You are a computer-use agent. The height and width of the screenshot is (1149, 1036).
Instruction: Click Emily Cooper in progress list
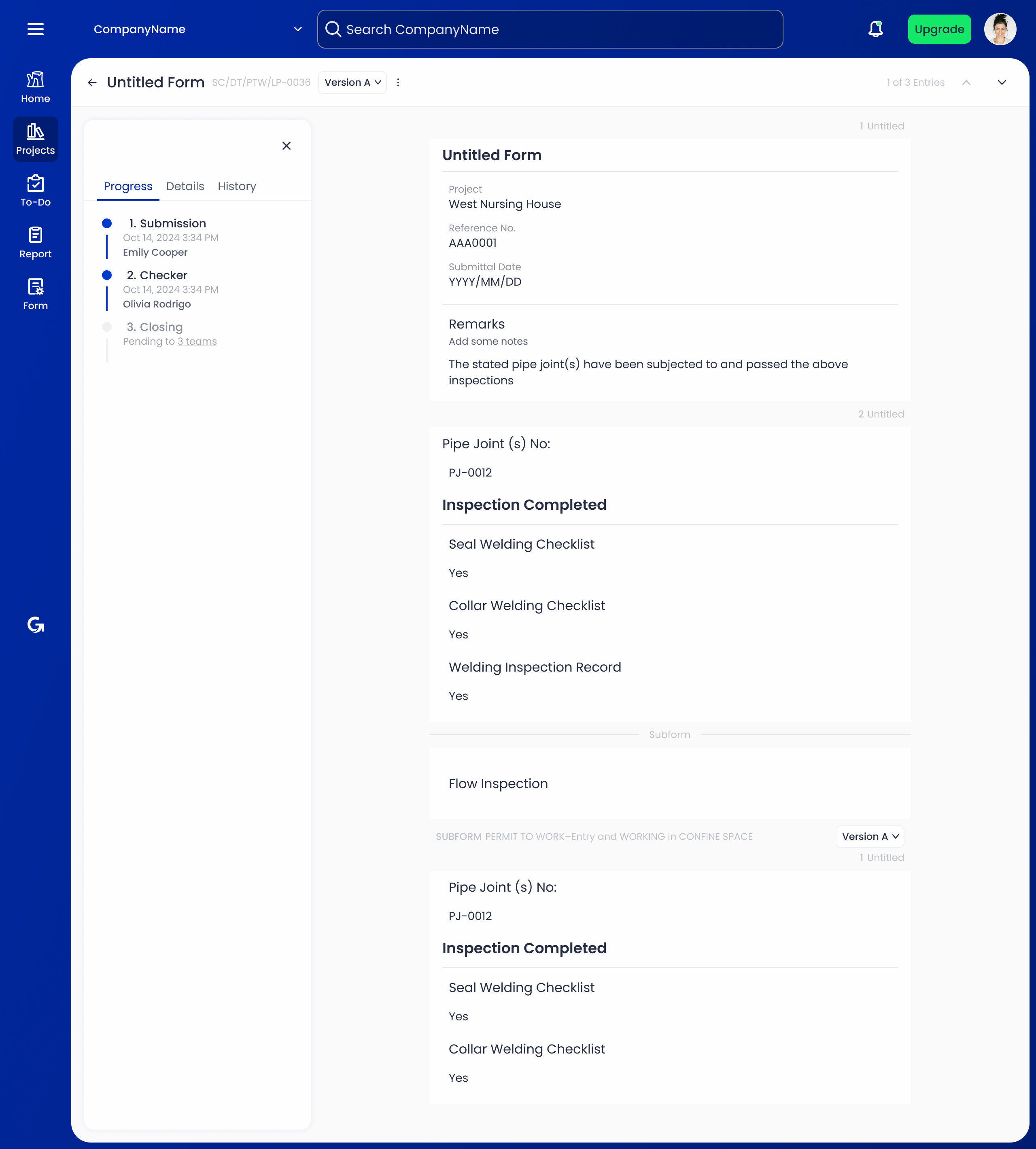155,253
